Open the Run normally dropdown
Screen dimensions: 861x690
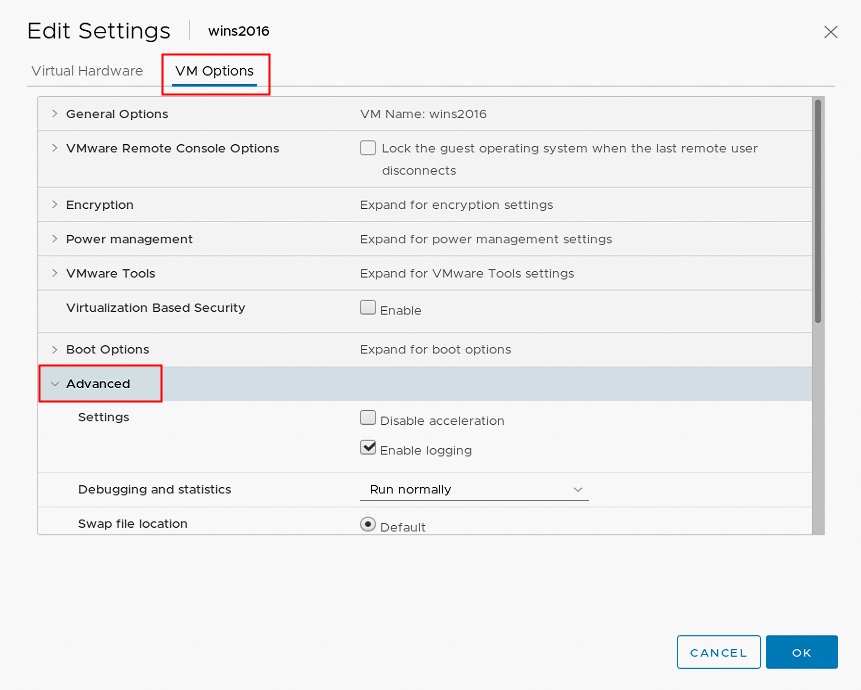pos(474,489)
